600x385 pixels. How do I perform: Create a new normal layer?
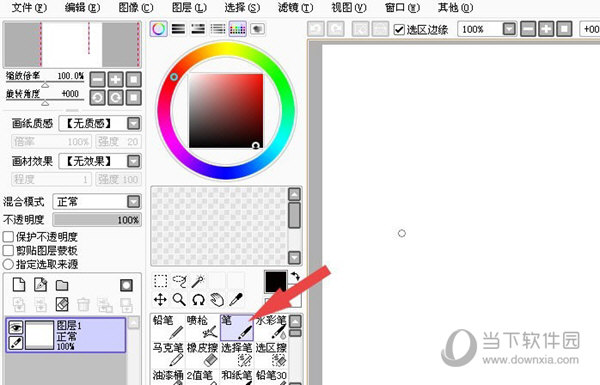(x=19, y=285)
